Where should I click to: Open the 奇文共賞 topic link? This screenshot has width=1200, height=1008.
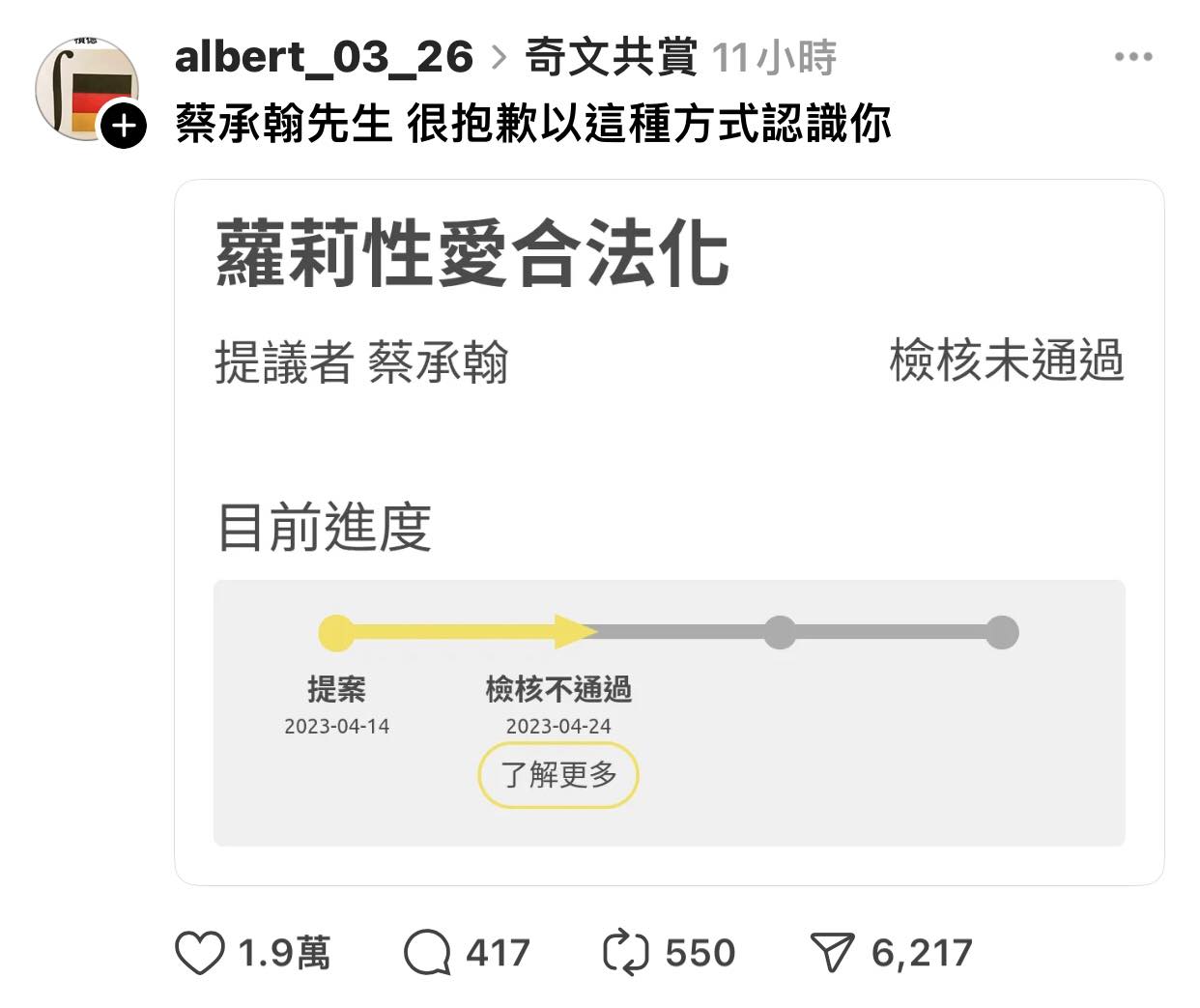coord(611,58)
